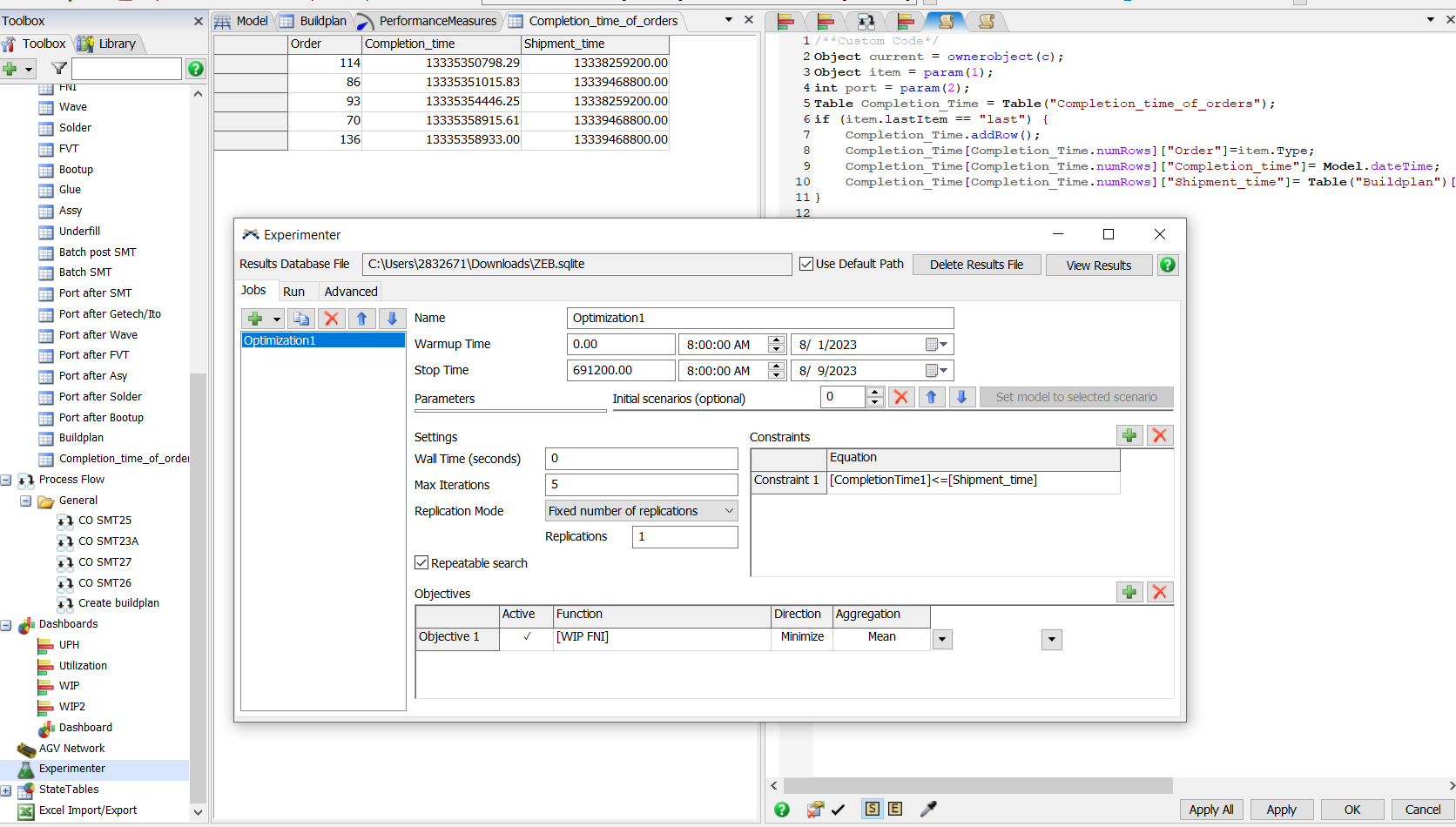
Task: Duplicate the selected job with copy icon
Action: (x=301, y=319)
